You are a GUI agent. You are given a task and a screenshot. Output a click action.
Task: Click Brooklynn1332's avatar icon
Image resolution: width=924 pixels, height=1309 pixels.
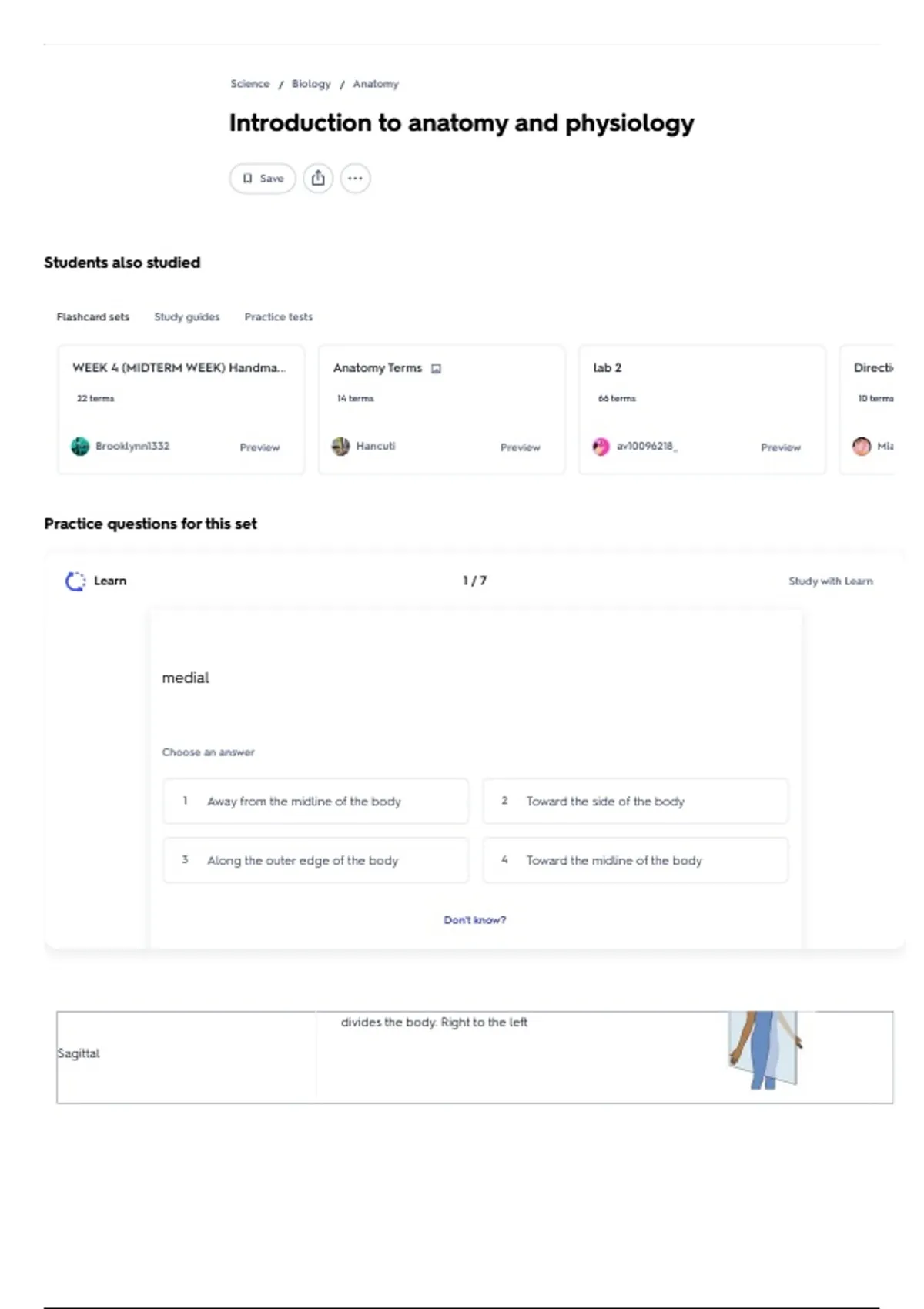[80, 447]
